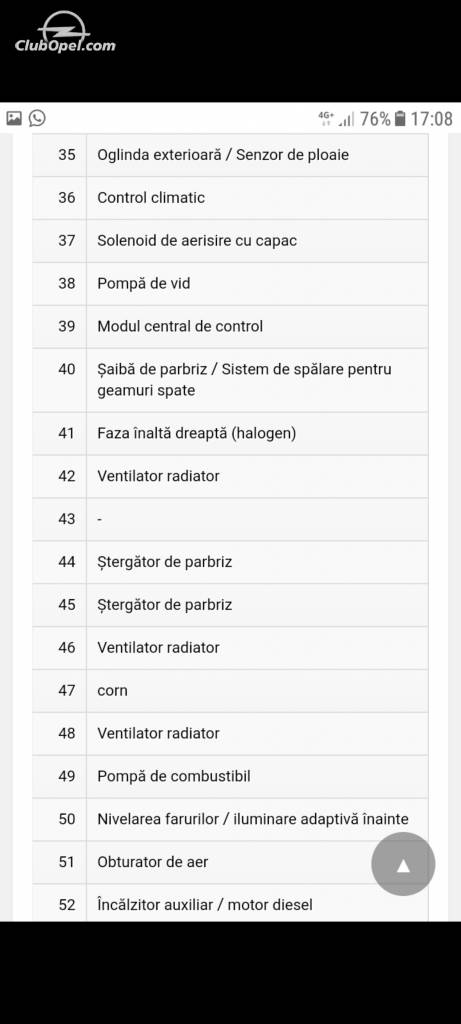Select row 35 Oglinda exterioară / Senzor de ploaie
Image resolution: width=461 pixels, height=1024 pixels.
coord(230,155)
